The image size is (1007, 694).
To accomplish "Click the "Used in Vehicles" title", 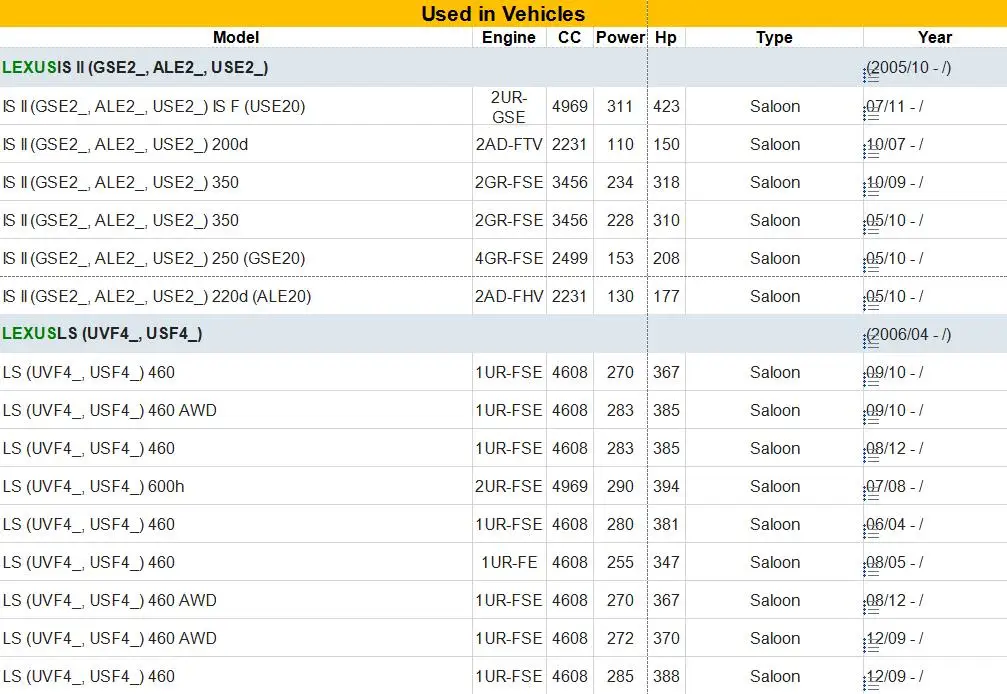I will (503, 13).
